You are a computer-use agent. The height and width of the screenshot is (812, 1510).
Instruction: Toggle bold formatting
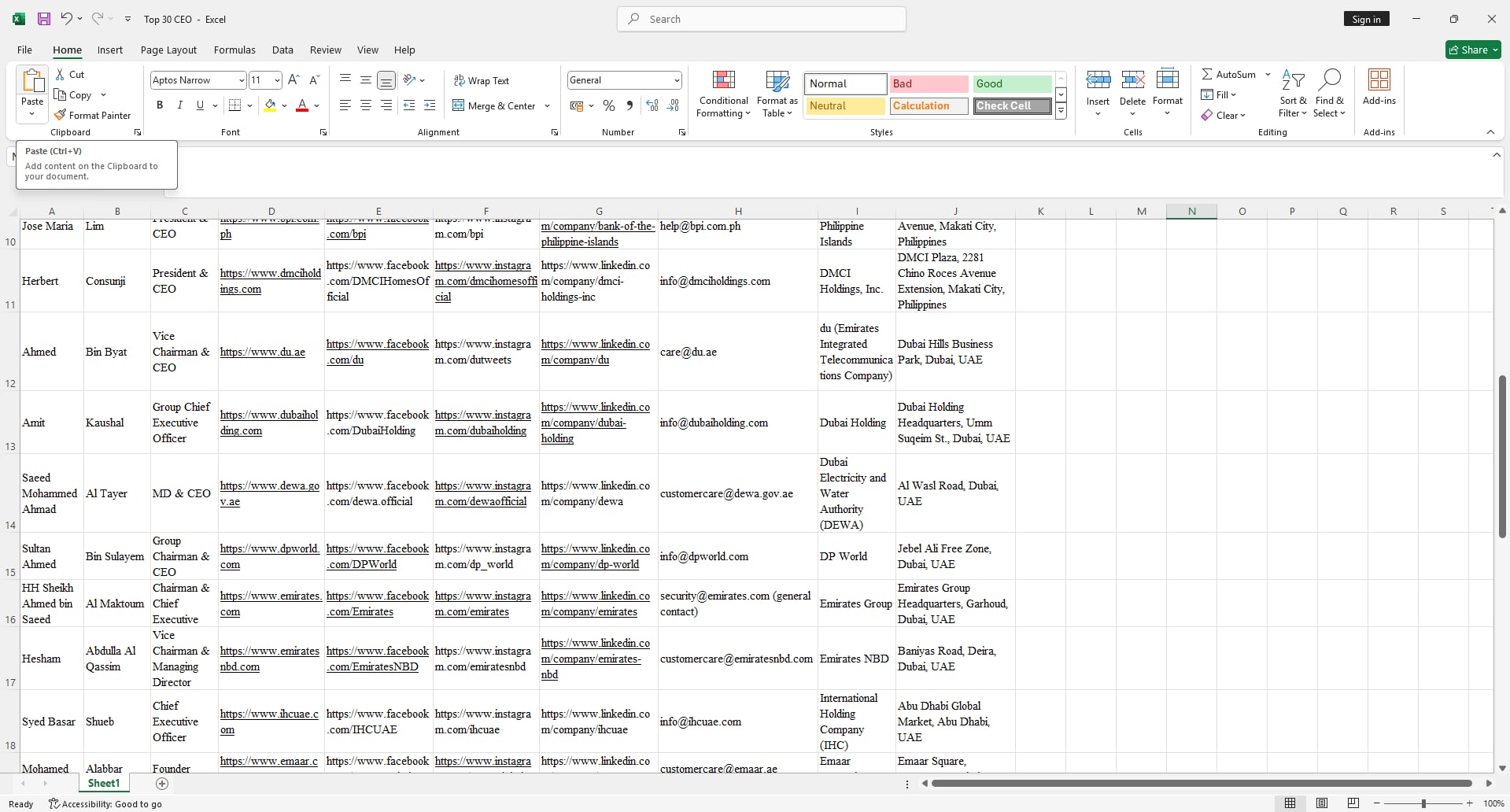tap(160, 105)
